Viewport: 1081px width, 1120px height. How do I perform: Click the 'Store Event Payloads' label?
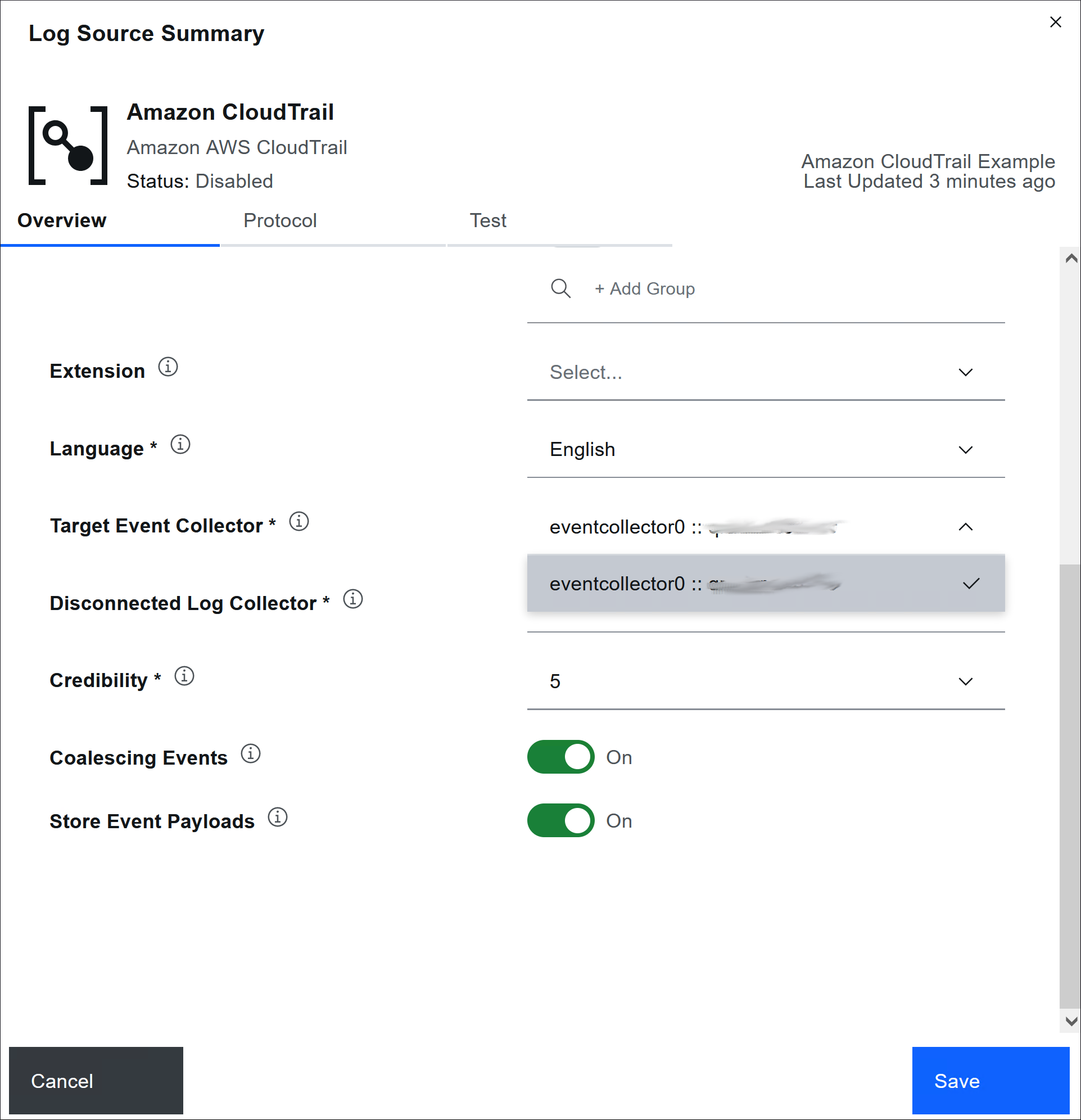pyautogui.click(x=152, y=821)
